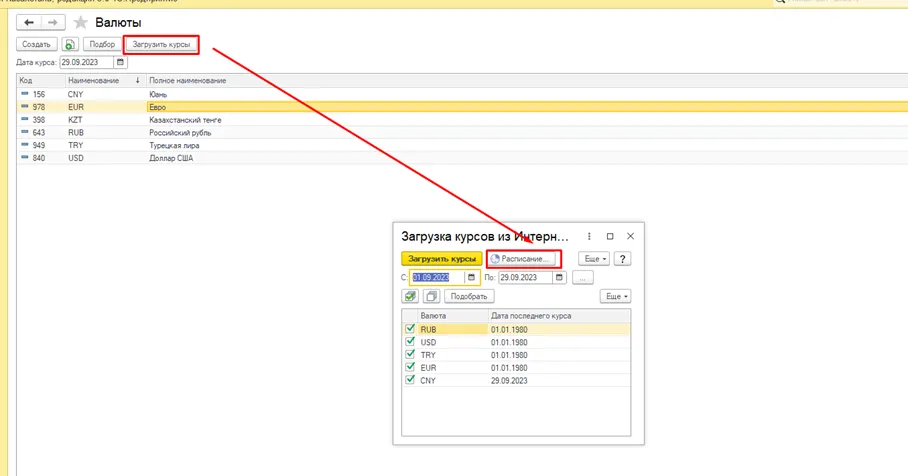Viewport: 908px width, 476px height.
Task: Expand the upper Еще dropdown in the dialog
Action: click(x=594, y=259)
